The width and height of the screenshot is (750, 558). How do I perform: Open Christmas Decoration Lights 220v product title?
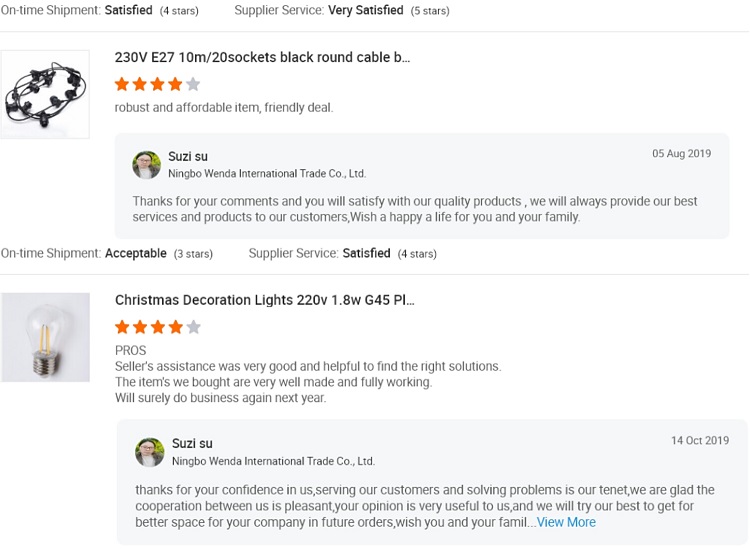click(x=264, y=300)
